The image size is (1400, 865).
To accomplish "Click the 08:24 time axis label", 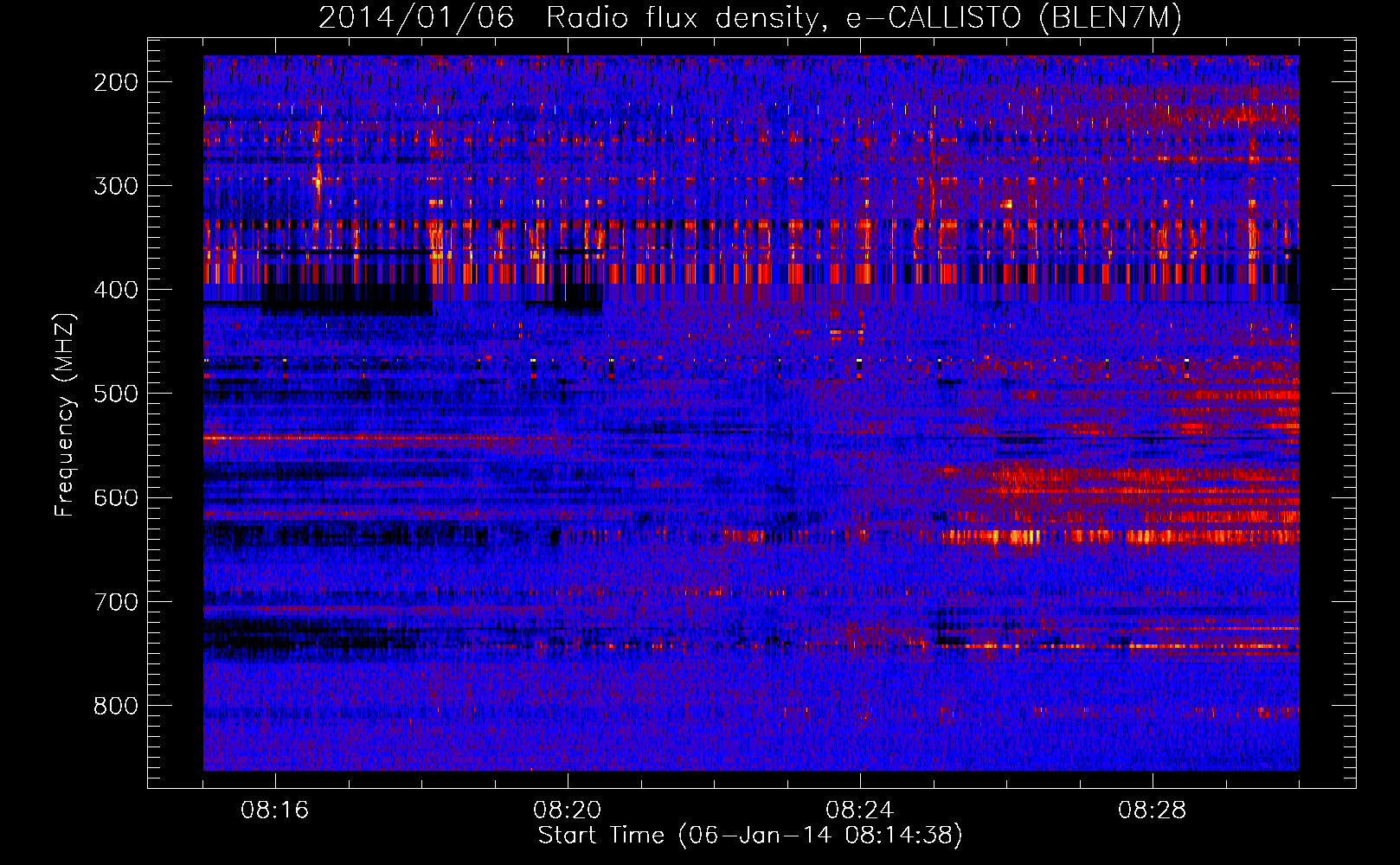I will pyautogui.click(x=860, y=811).
